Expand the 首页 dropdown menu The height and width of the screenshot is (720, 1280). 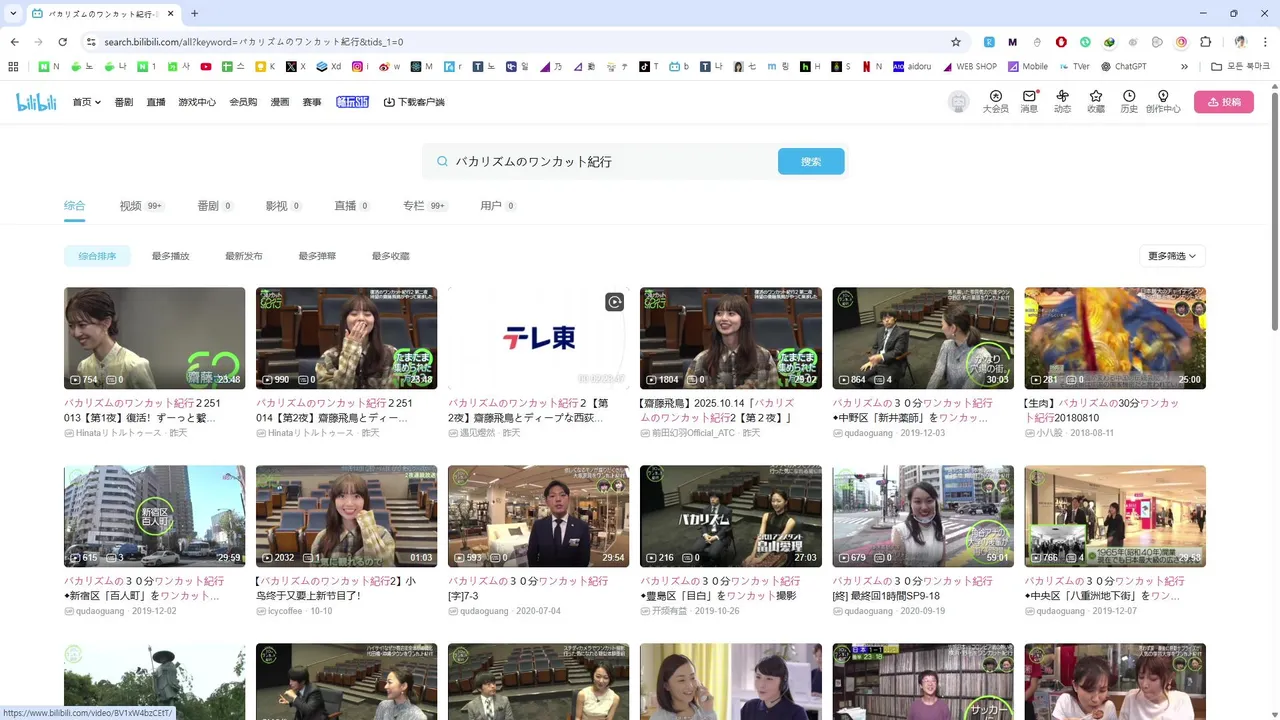tap(86, 102)
